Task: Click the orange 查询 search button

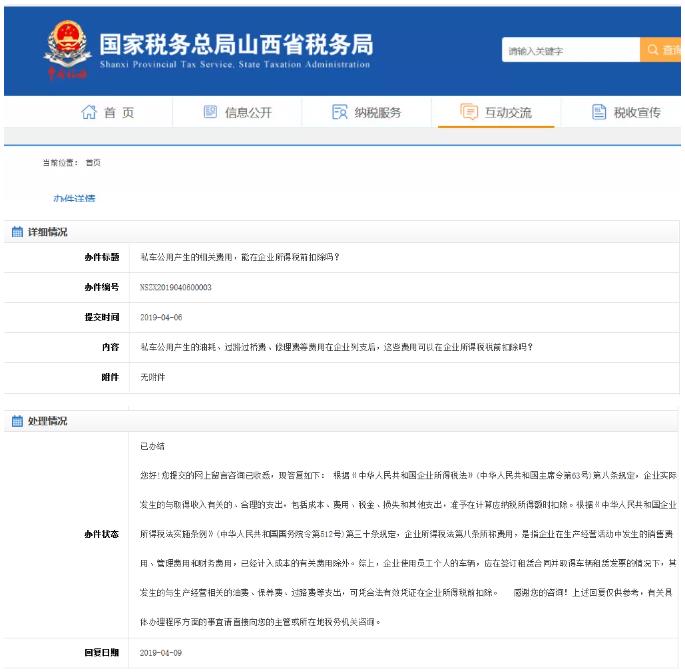Action: pyautogui.click(x=661, y=50)
